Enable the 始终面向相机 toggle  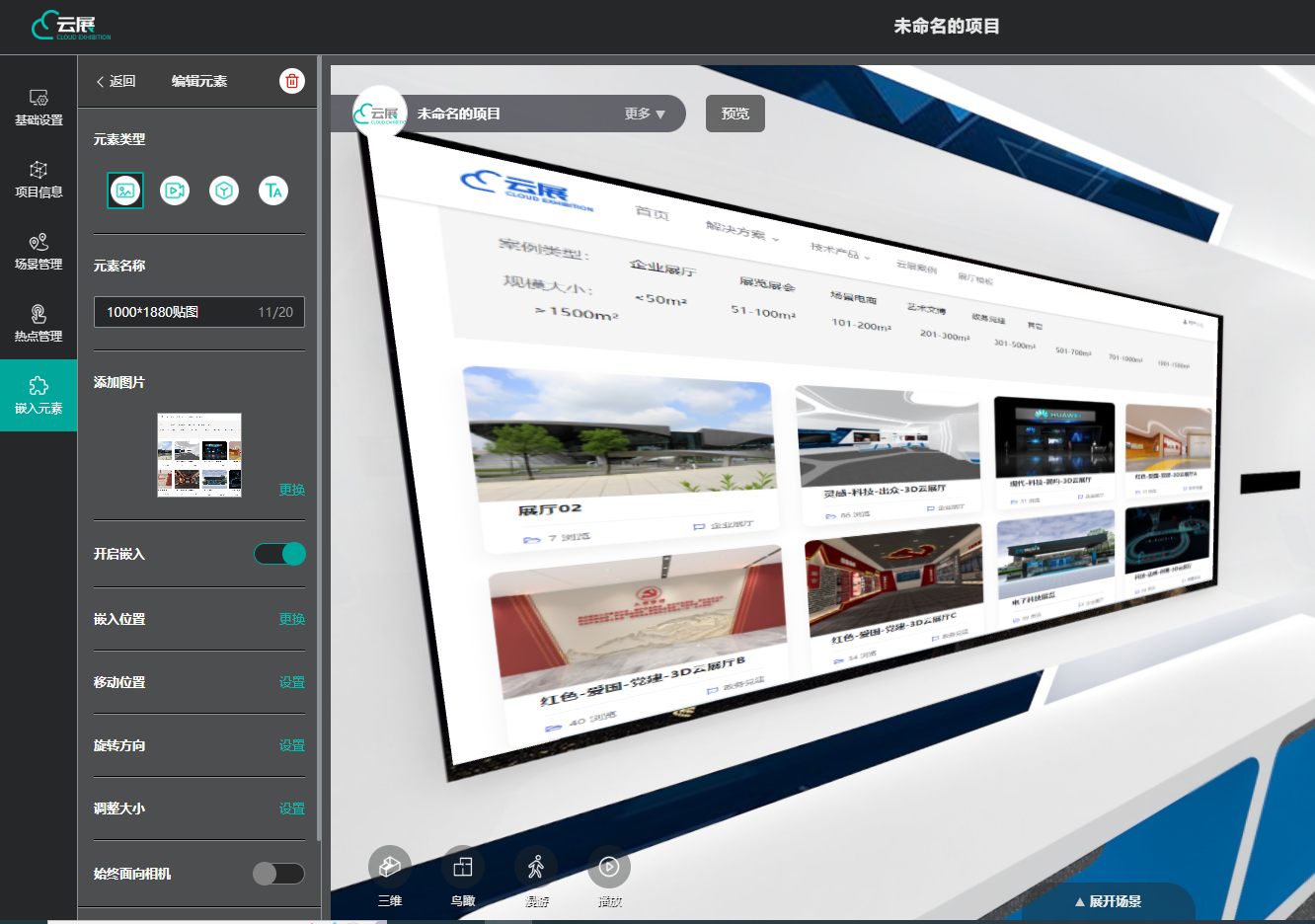pos(278,874)
